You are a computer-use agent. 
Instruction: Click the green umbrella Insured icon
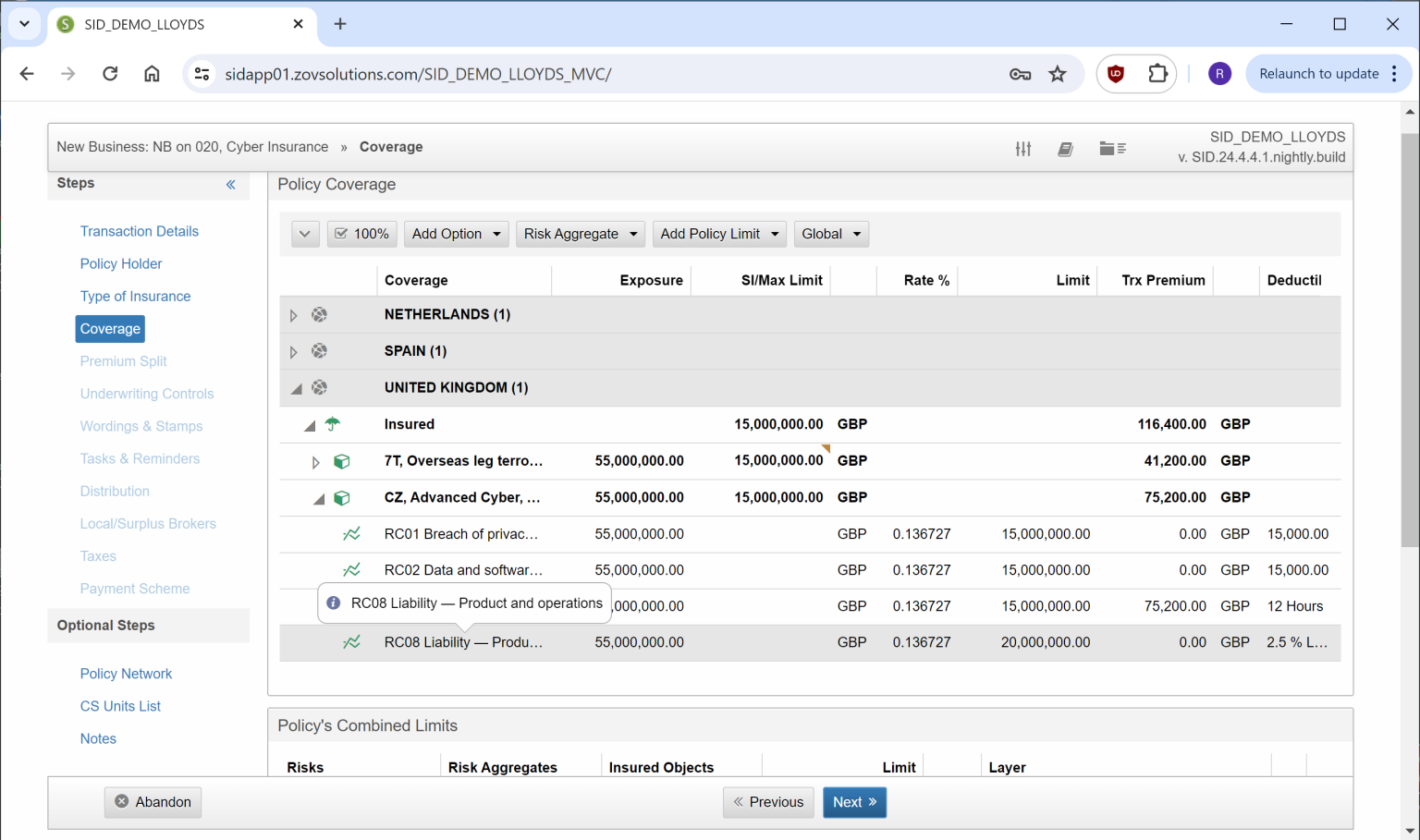point(333,424)
